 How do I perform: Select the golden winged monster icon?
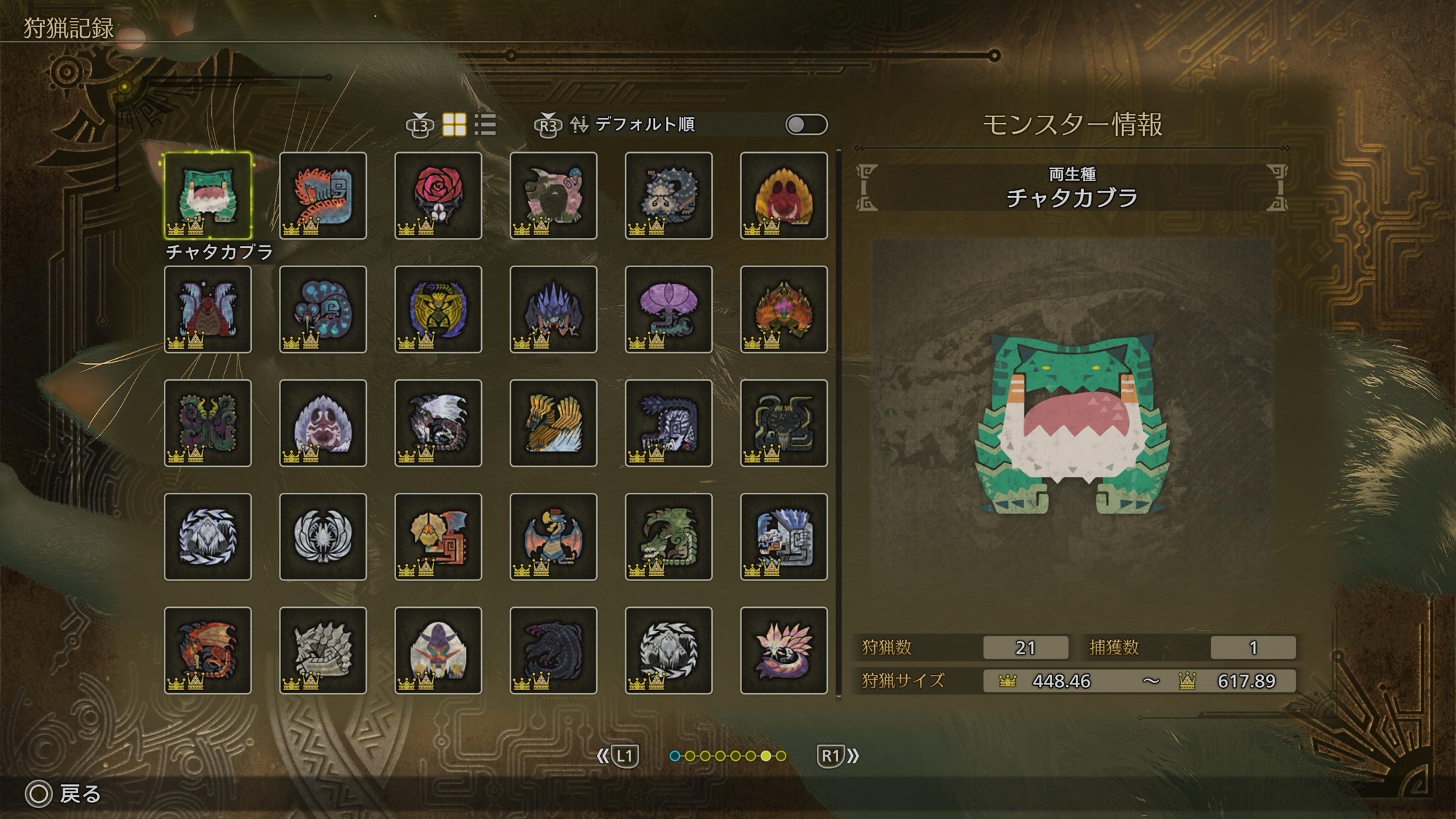pyautogui.click(x=553, y=423)
